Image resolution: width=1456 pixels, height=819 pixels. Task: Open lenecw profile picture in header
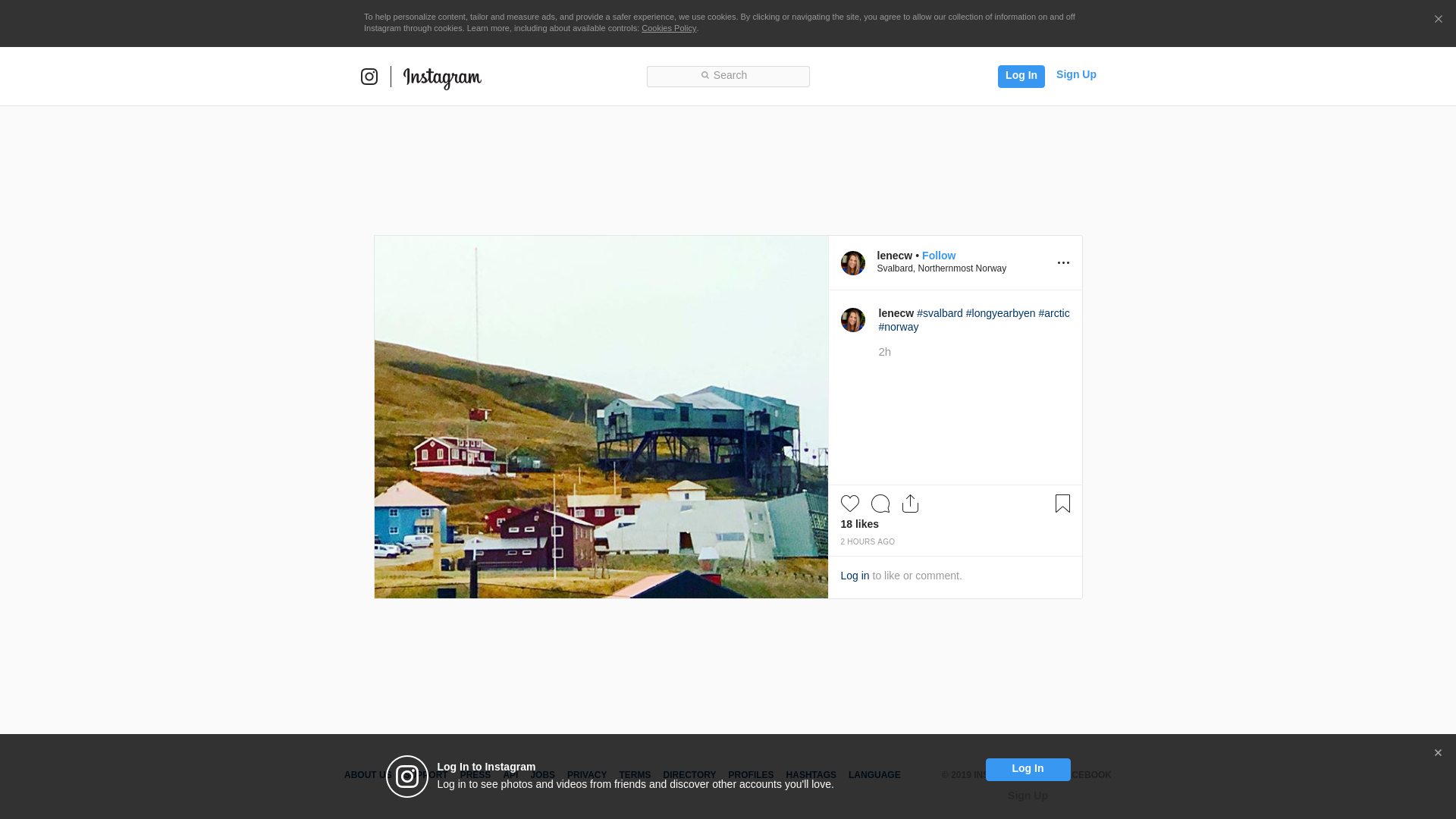coord(852,263)
